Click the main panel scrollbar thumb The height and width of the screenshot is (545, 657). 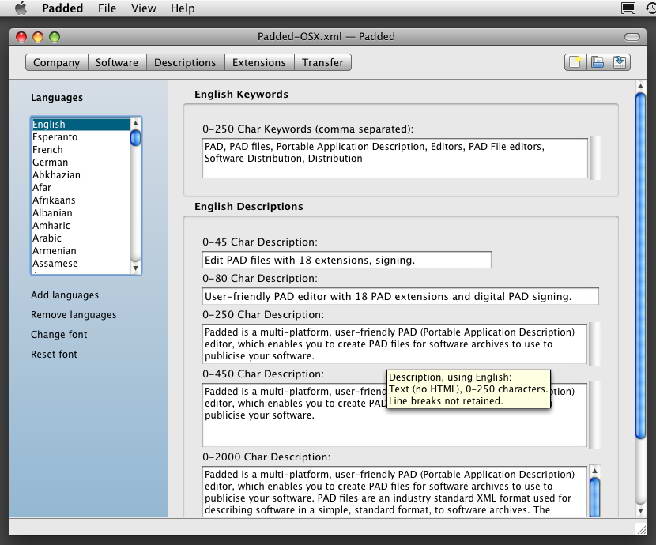640,266
